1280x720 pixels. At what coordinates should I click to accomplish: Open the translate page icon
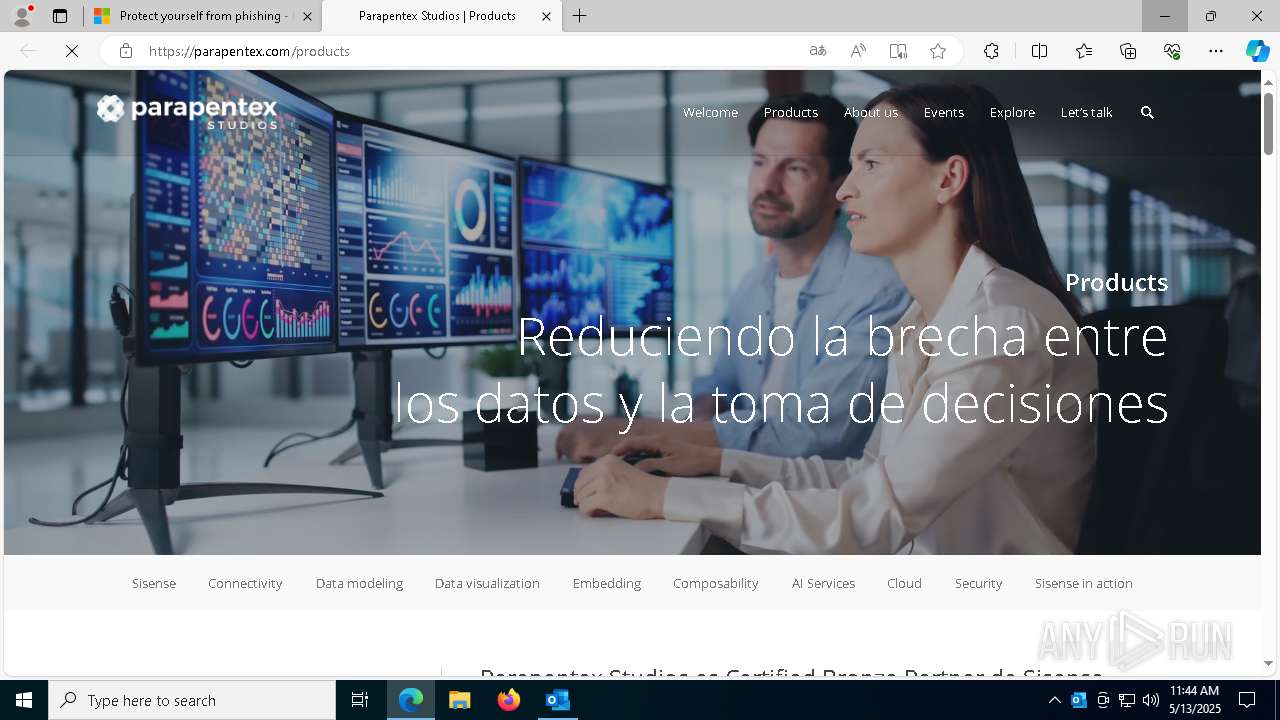pyautogui.click(x=818, y=51)
